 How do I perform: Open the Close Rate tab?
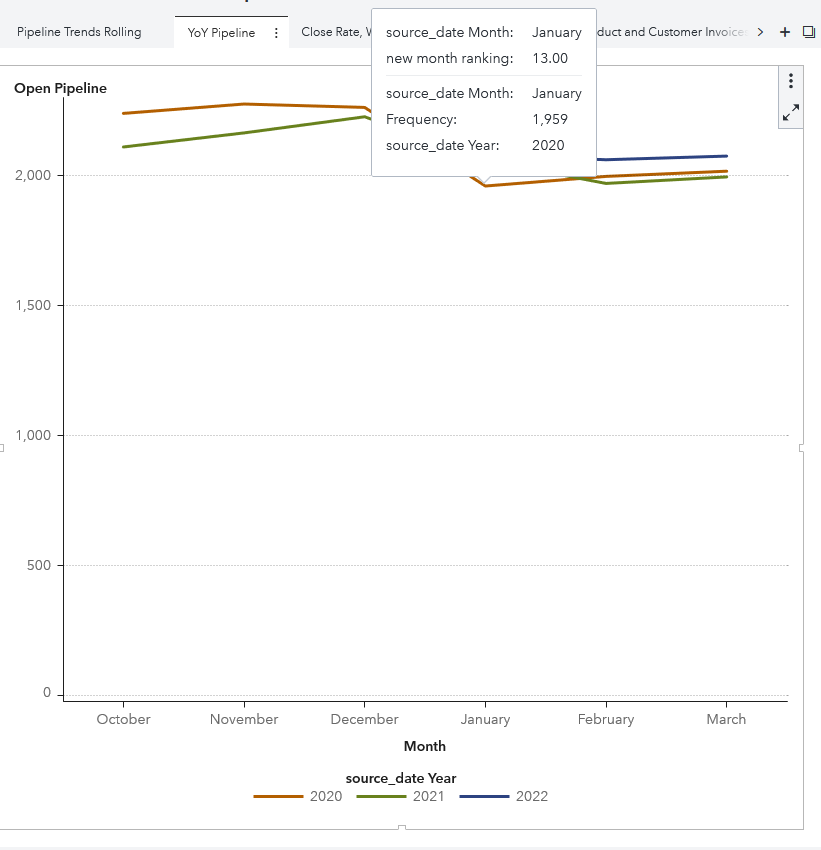pyautogui.click(x=332, y=32)
